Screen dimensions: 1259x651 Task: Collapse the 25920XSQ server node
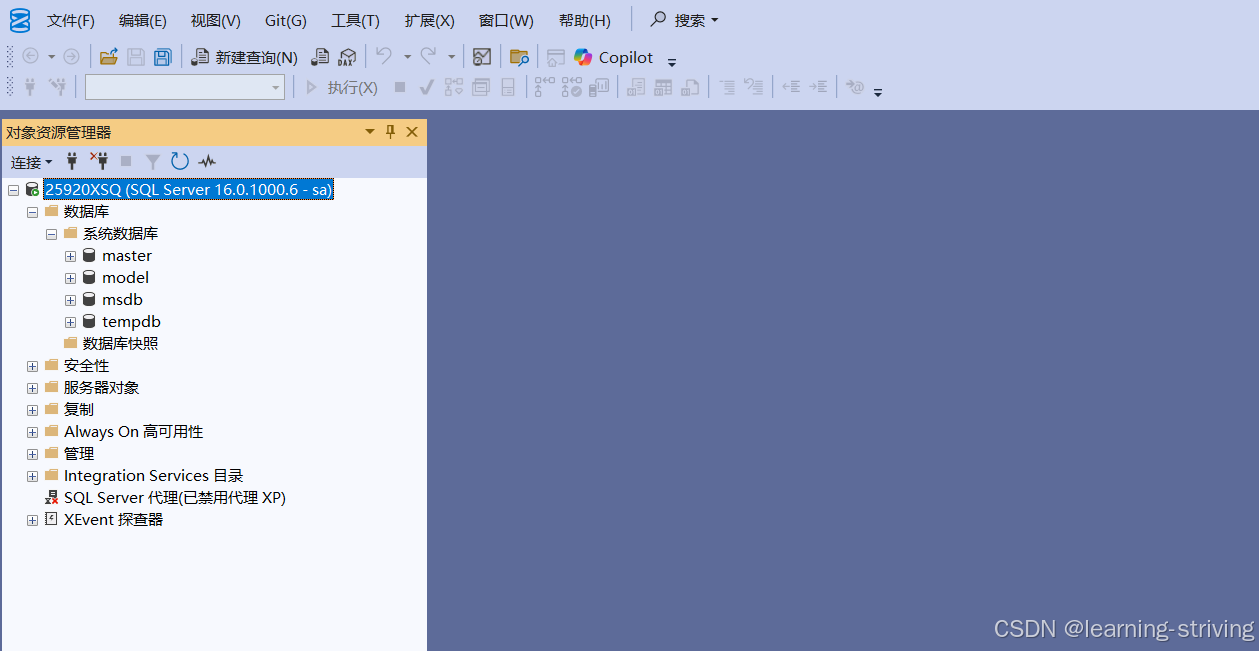tap(13, 190)
